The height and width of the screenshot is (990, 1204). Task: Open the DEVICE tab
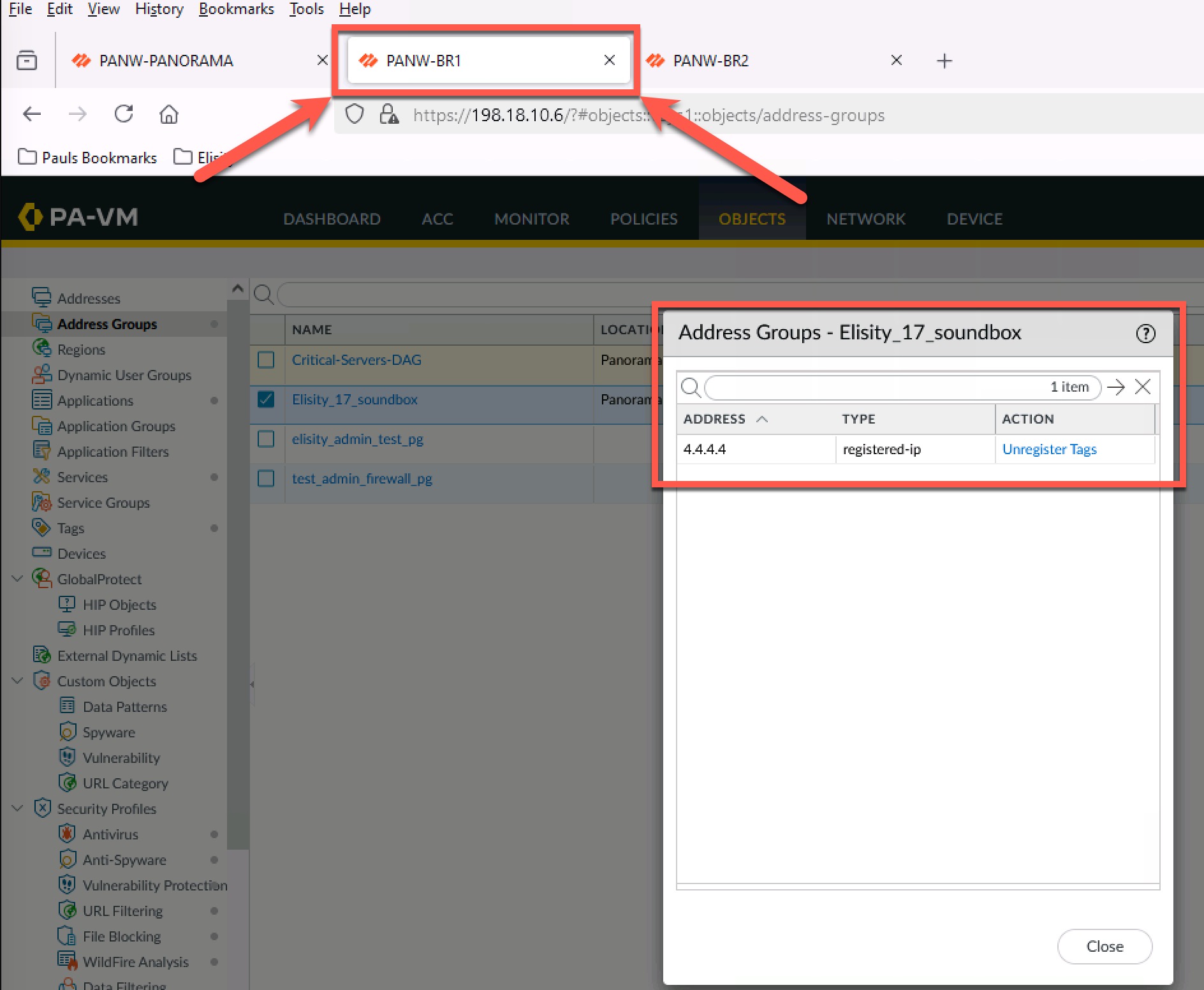[x=974, y=219]
